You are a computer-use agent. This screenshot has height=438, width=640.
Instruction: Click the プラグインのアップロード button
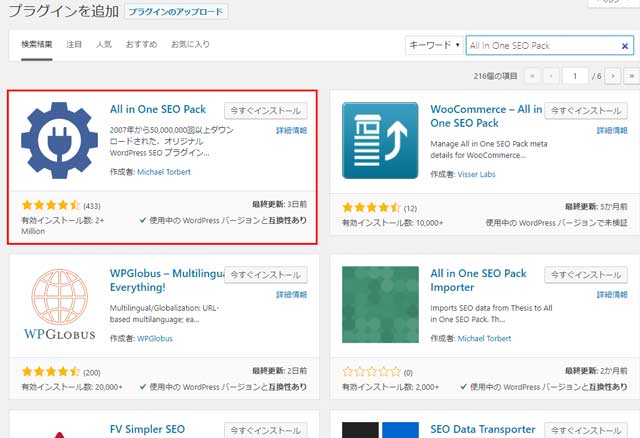[176, 12]
